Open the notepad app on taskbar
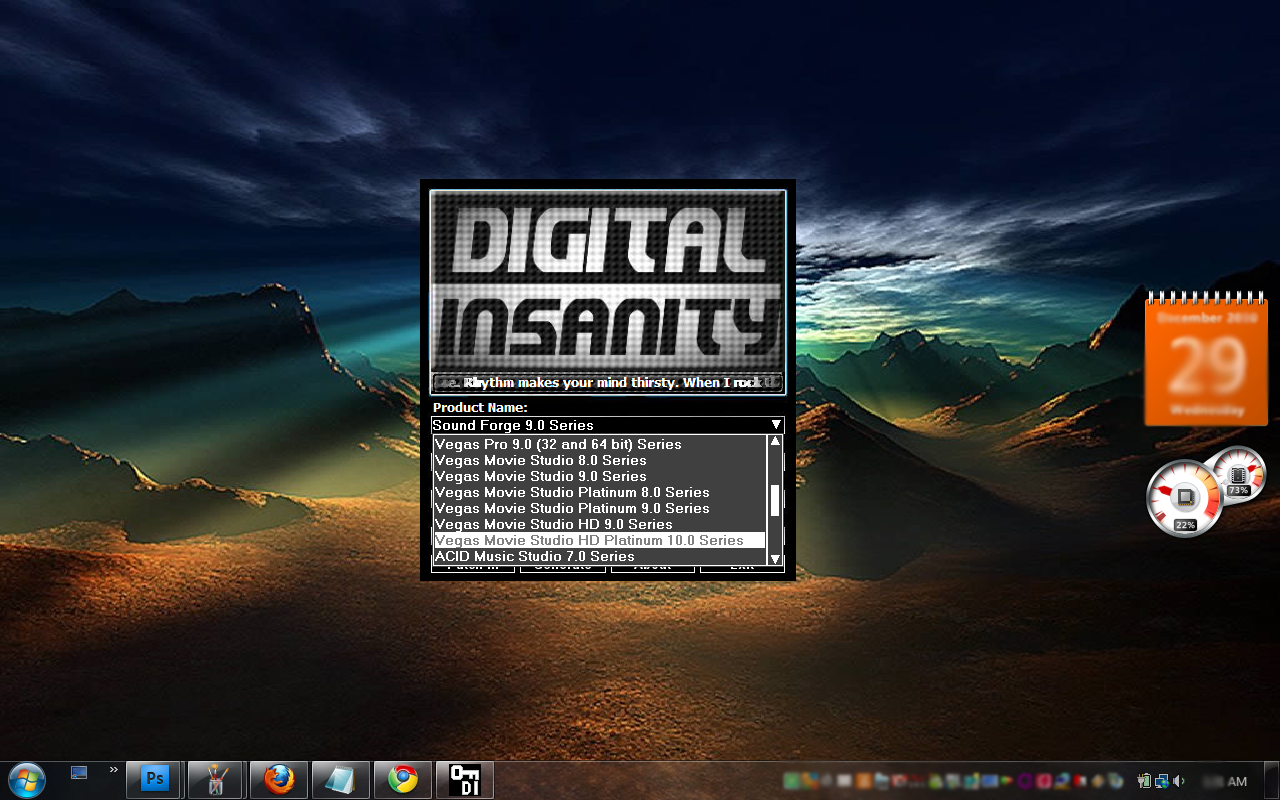This screenshot has width=1280, height=800. (x=340, y=779)
